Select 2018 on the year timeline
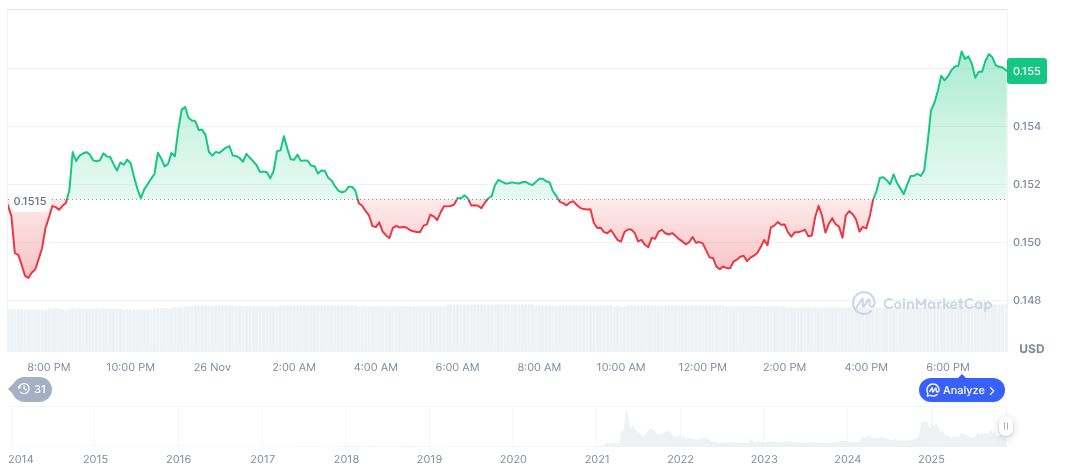Viewport: 1072px width, 470px height. coord(346,459)
